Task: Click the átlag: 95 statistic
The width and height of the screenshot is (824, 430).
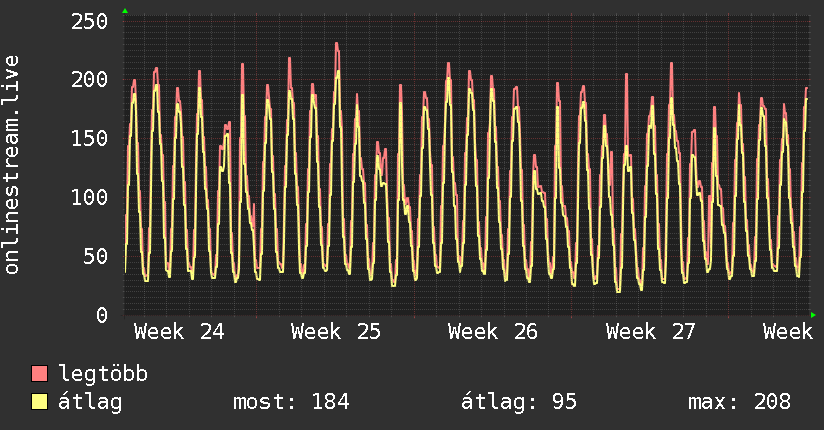Action: tap(519, 402)
